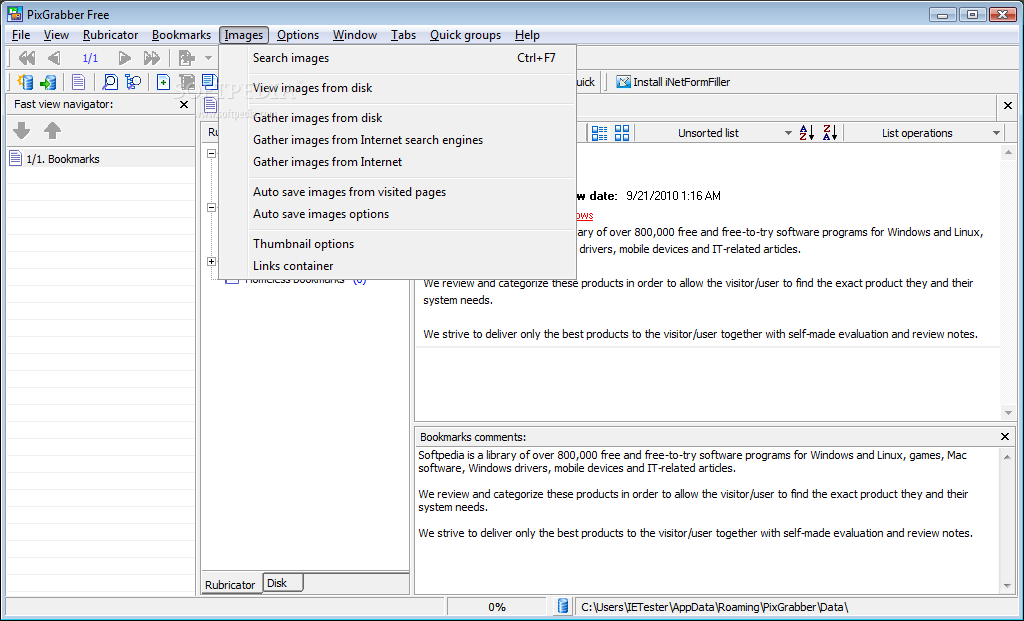Click the gray film-page toolbar icon
1024x621 pixels.
(187, 82)
